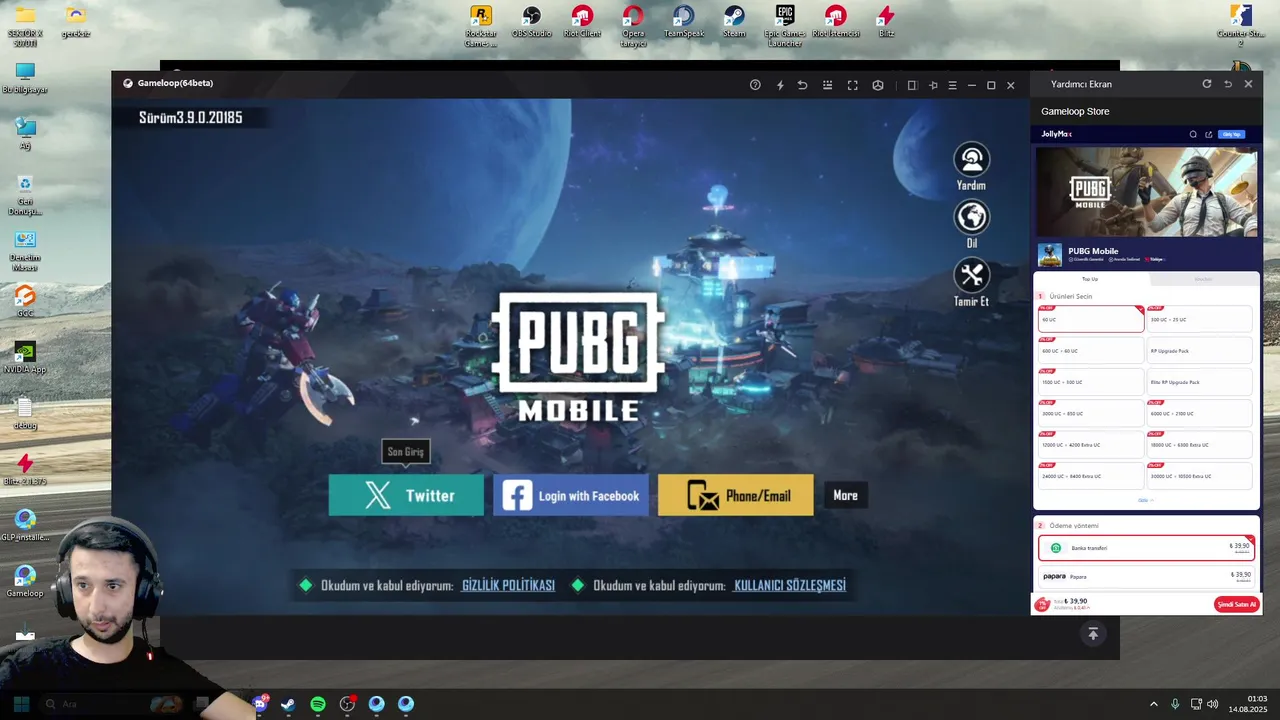
Task: Select 30000 UC + 10500 Extra UC product
Action: point(1199,476)
